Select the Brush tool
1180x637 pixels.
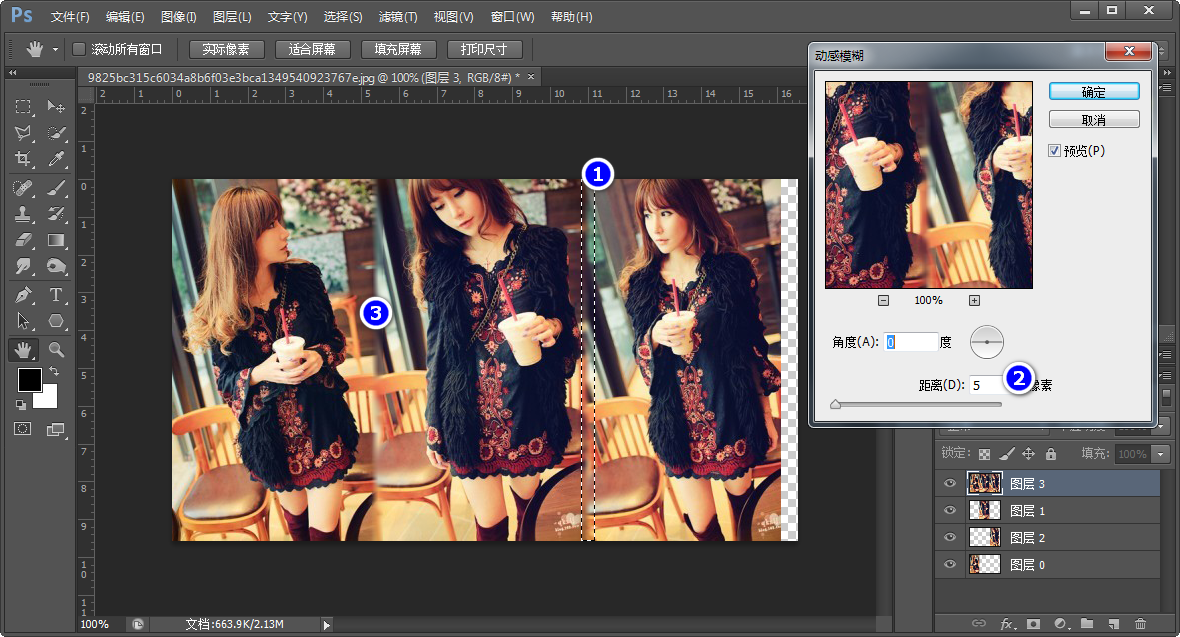click(56, 187)
